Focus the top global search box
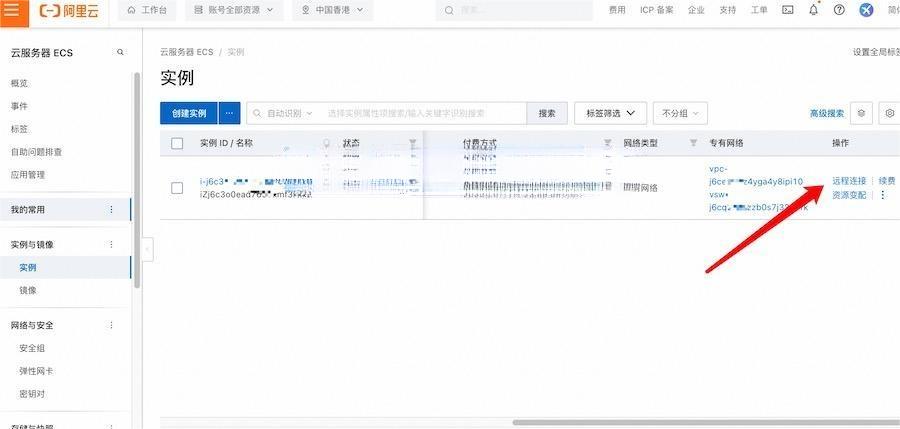The width and height of the screenshot is (900, 429). click(x=514, y=10)
